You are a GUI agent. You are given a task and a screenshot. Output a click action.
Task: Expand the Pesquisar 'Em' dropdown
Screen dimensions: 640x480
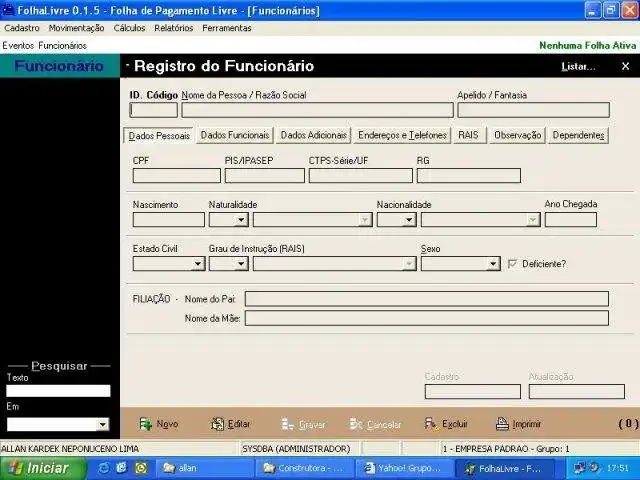click(102, 424)
